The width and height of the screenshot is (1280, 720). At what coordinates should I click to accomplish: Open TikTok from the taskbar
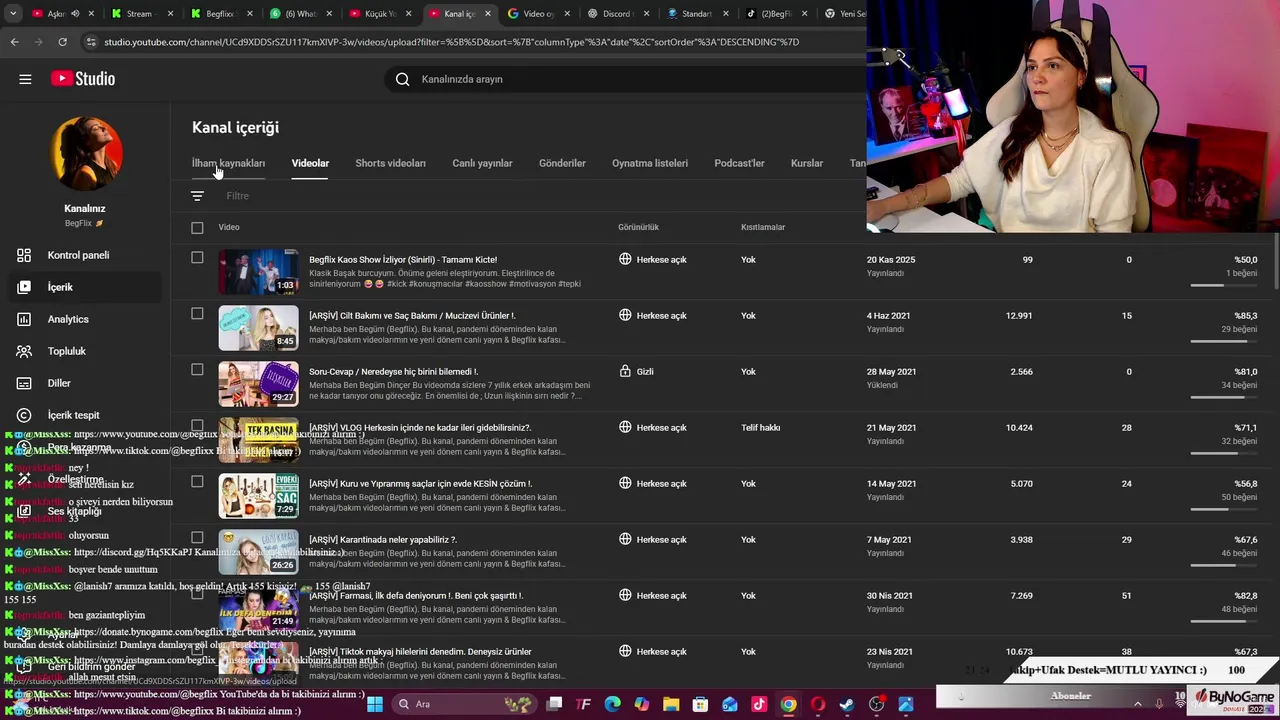759,704
